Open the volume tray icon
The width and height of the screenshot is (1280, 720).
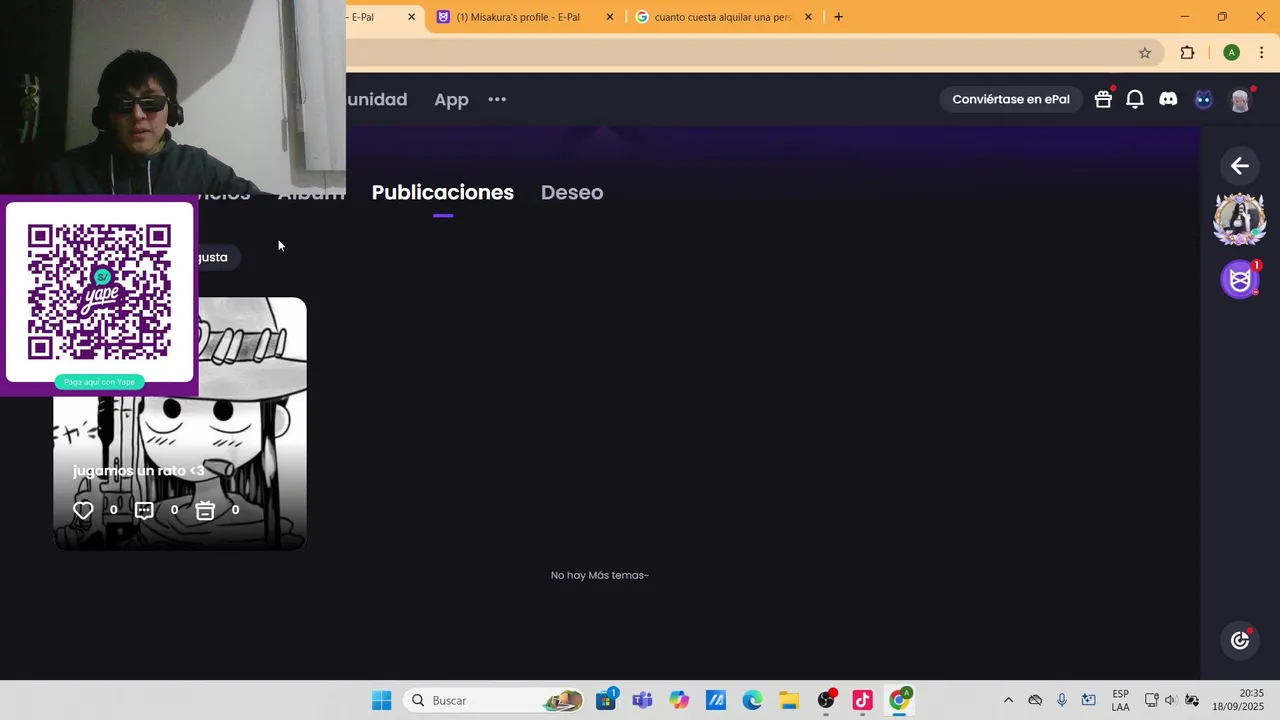(1170, 700)
